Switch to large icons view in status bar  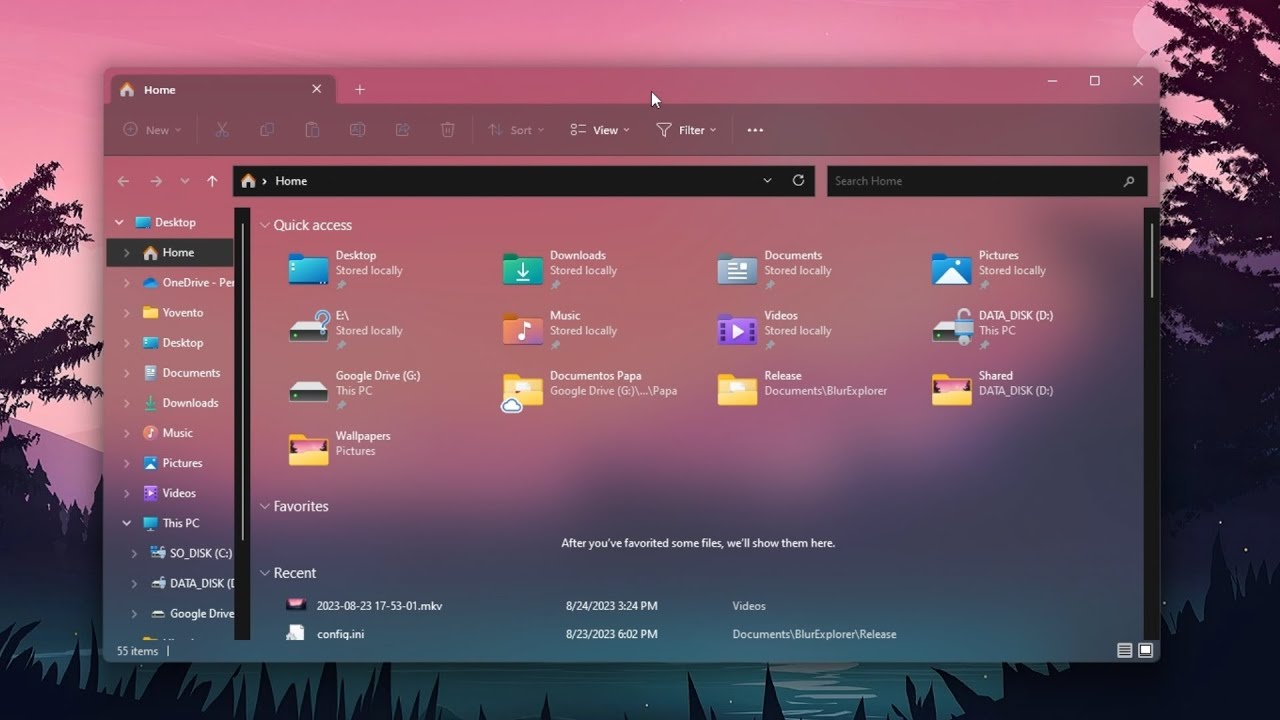point(1145,651)
